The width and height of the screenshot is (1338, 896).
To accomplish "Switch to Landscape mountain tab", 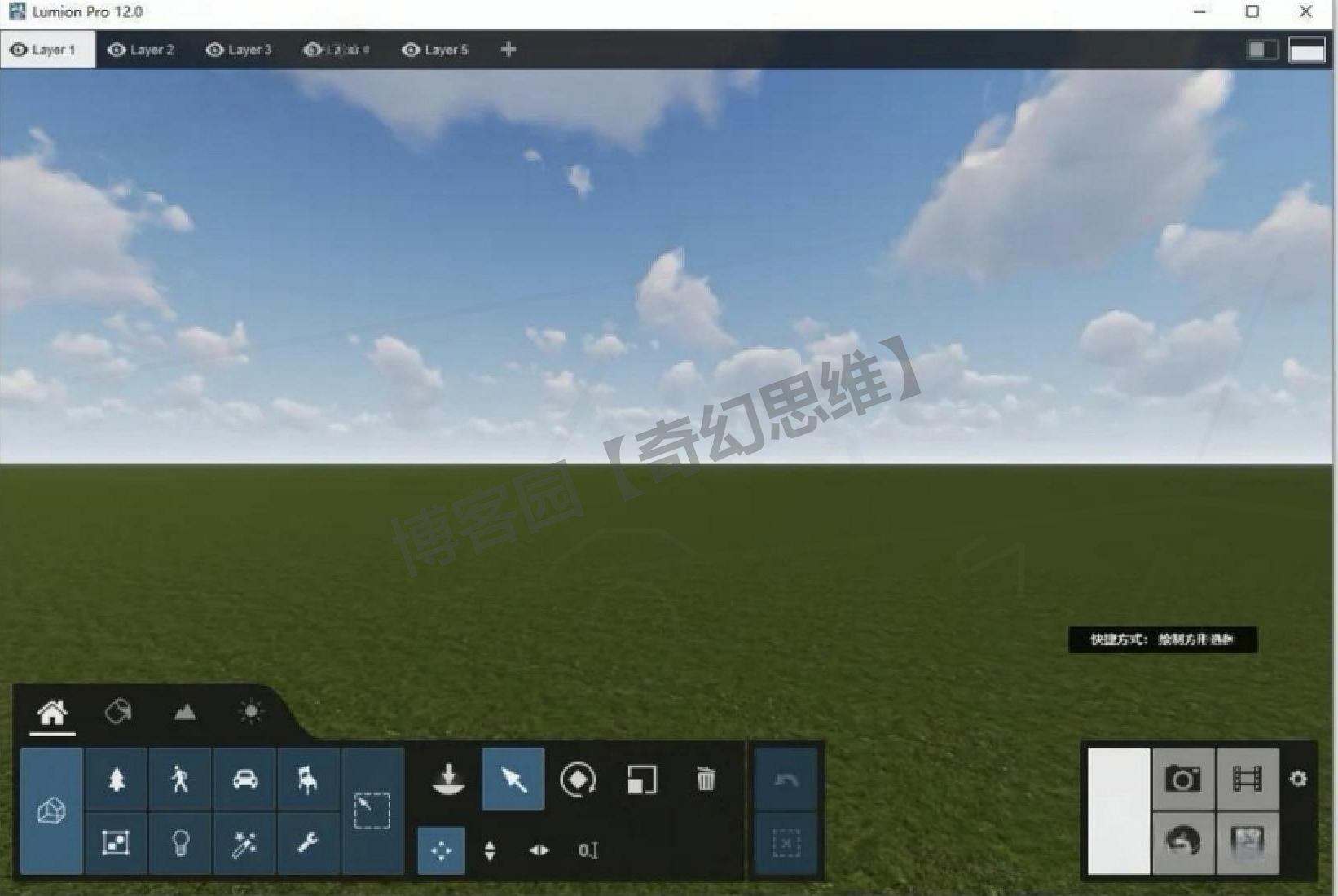I will [x=185, y=712].
